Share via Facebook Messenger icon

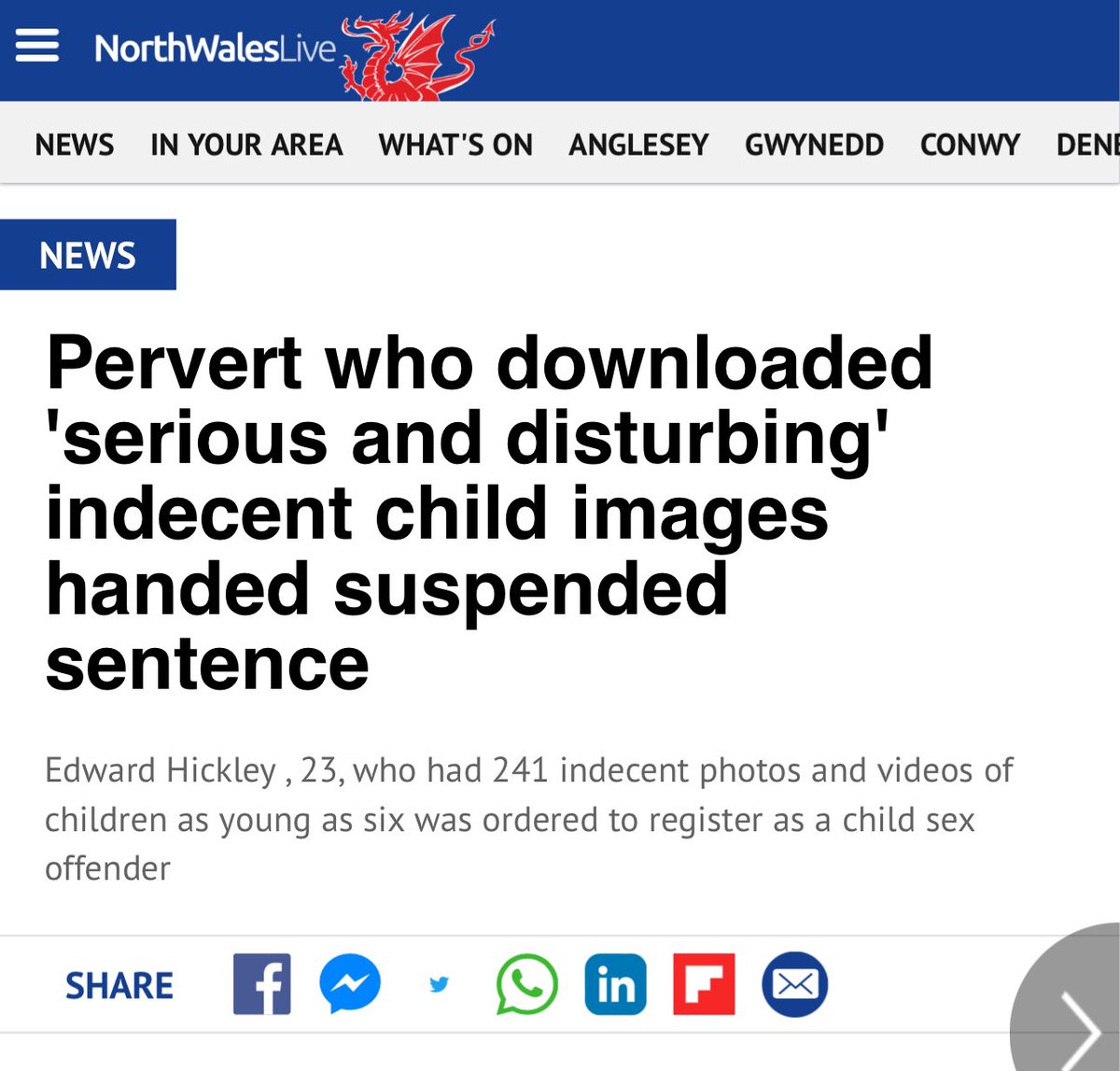(350, 984)
